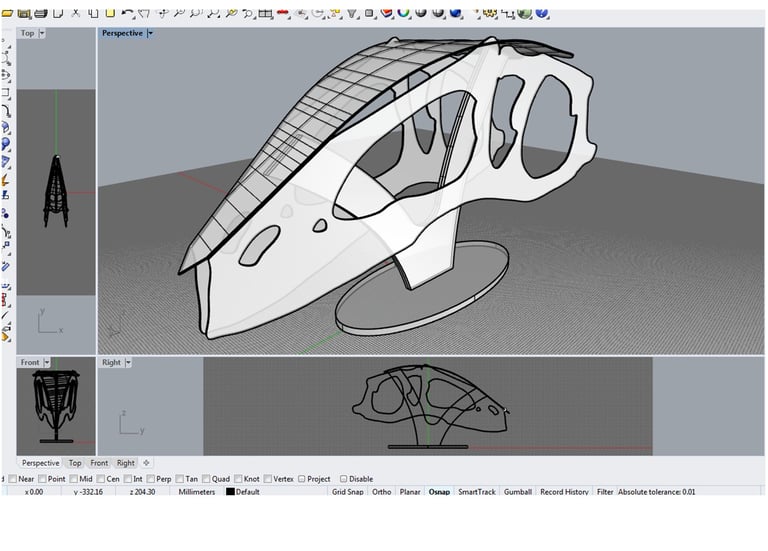Undo the last action with the Undo arrow
The image size is (768, 551).
tap(127, 13)
